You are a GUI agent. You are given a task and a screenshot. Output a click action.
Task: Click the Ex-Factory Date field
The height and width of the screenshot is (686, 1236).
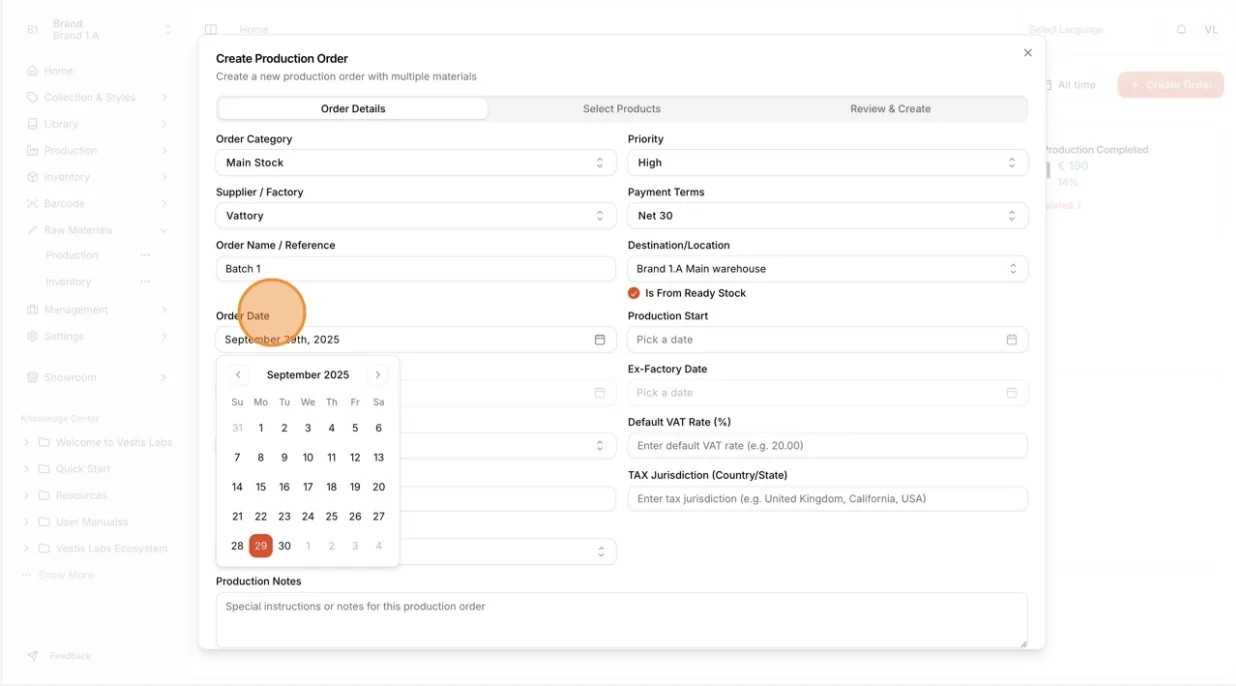pos(828,393)
